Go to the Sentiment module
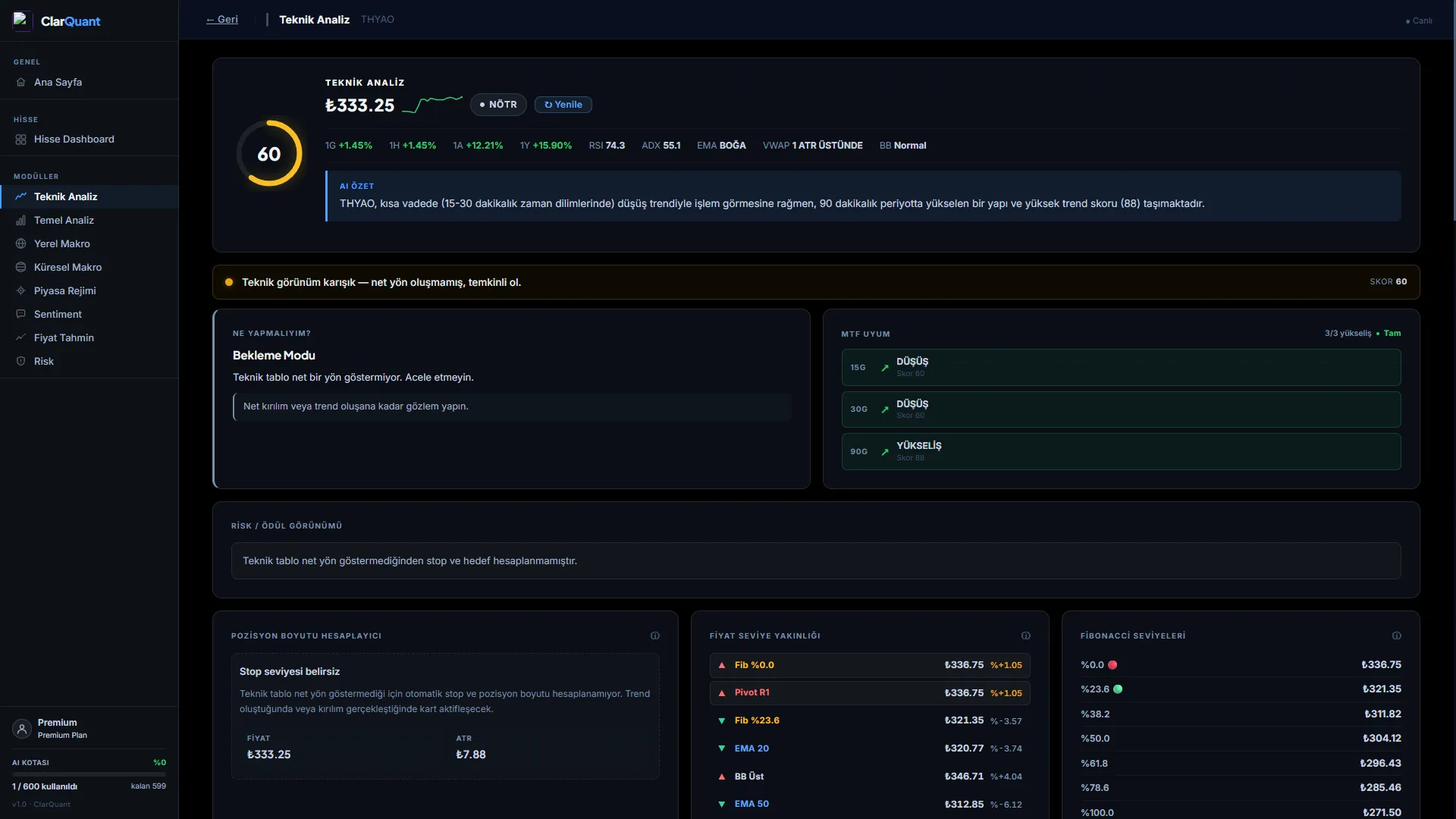 [89, 314]
